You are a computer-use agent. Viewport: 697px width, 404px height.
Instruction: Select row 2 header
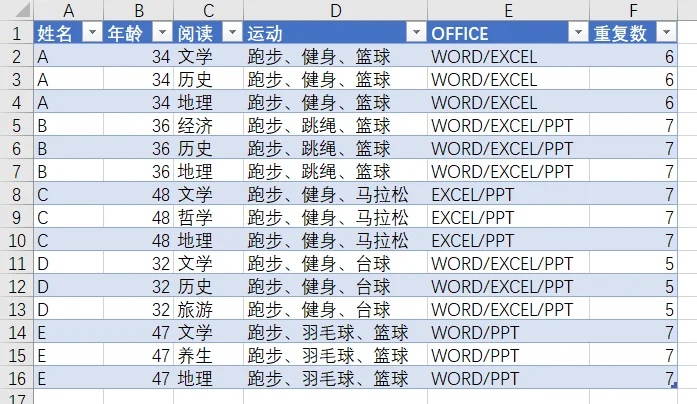pyautogui.click(x=16, y=56)
